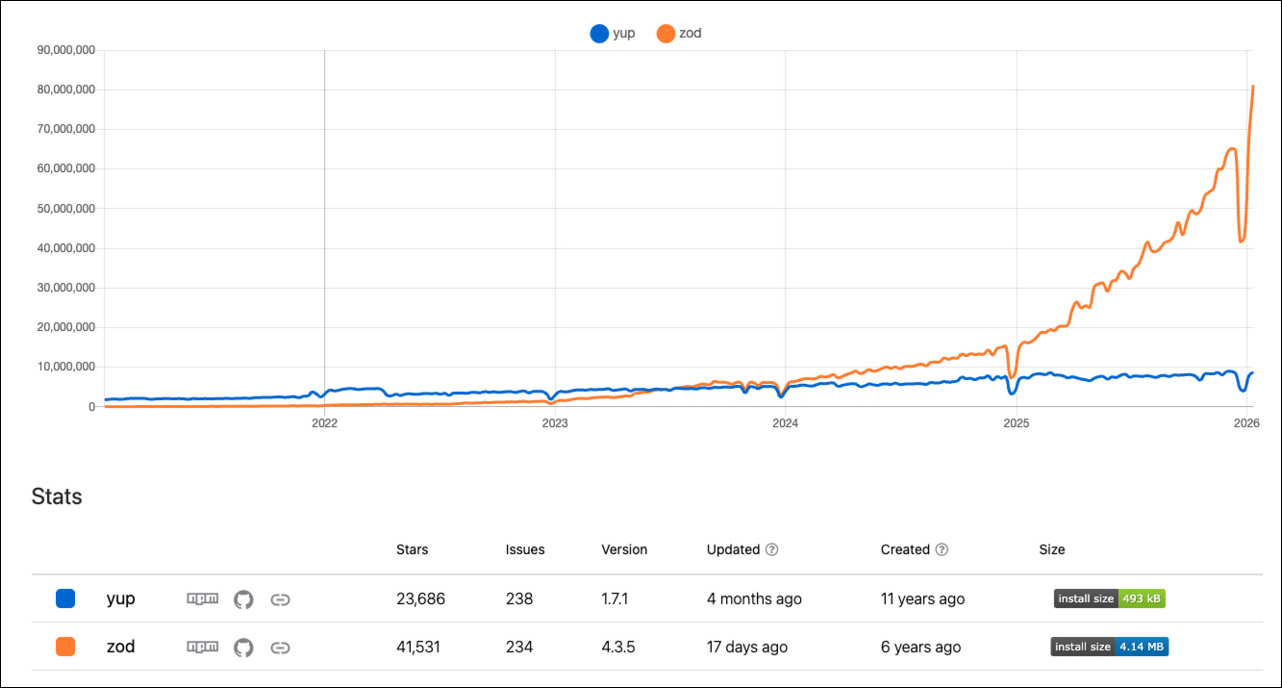This screenshot has width=1282, height=688.
Task: Open the npm page icon for yup
Action: (x=202, y=599)
